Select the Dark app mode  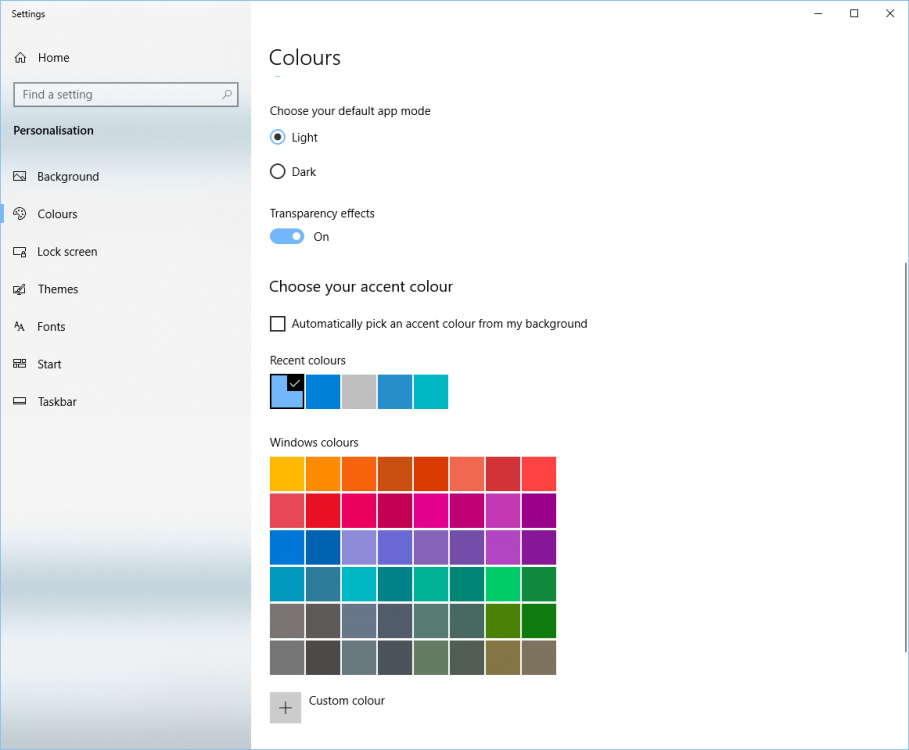tap(278, 172)
